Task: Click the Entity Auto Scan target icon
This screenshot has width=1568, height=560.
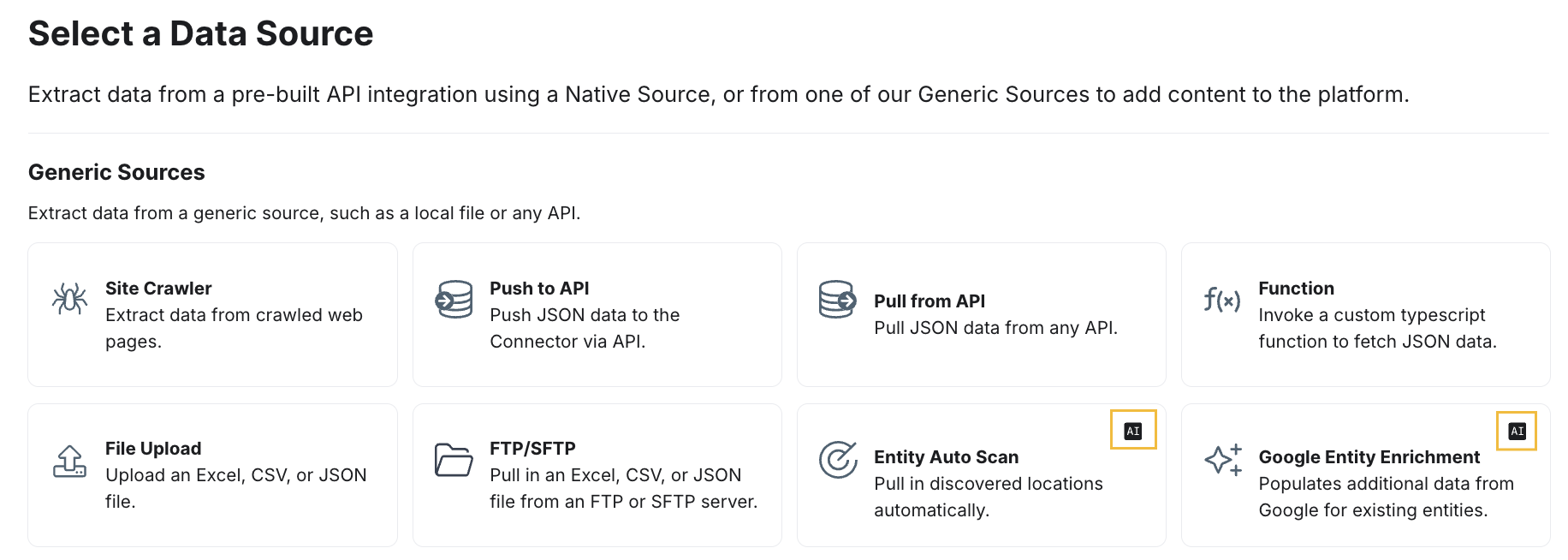Action: click(x=838, y=460)
